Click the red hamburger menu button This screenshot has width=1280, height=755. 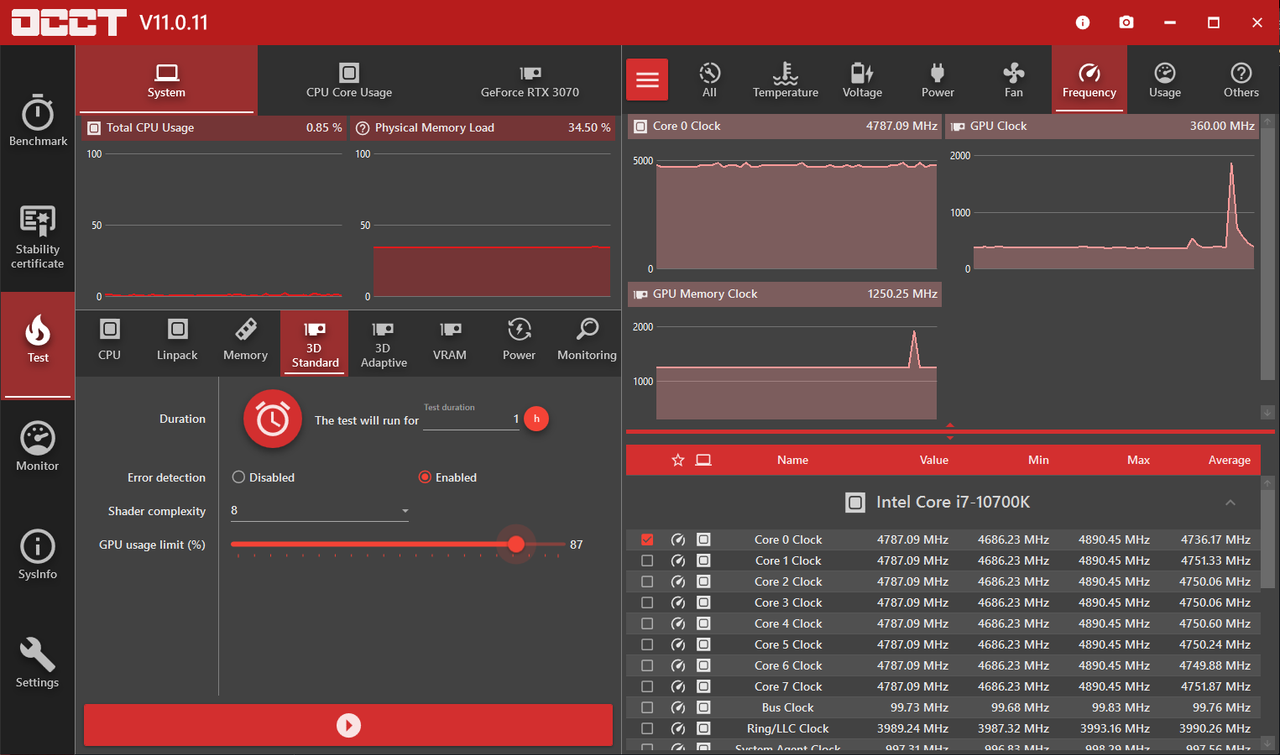coord(647,79)
